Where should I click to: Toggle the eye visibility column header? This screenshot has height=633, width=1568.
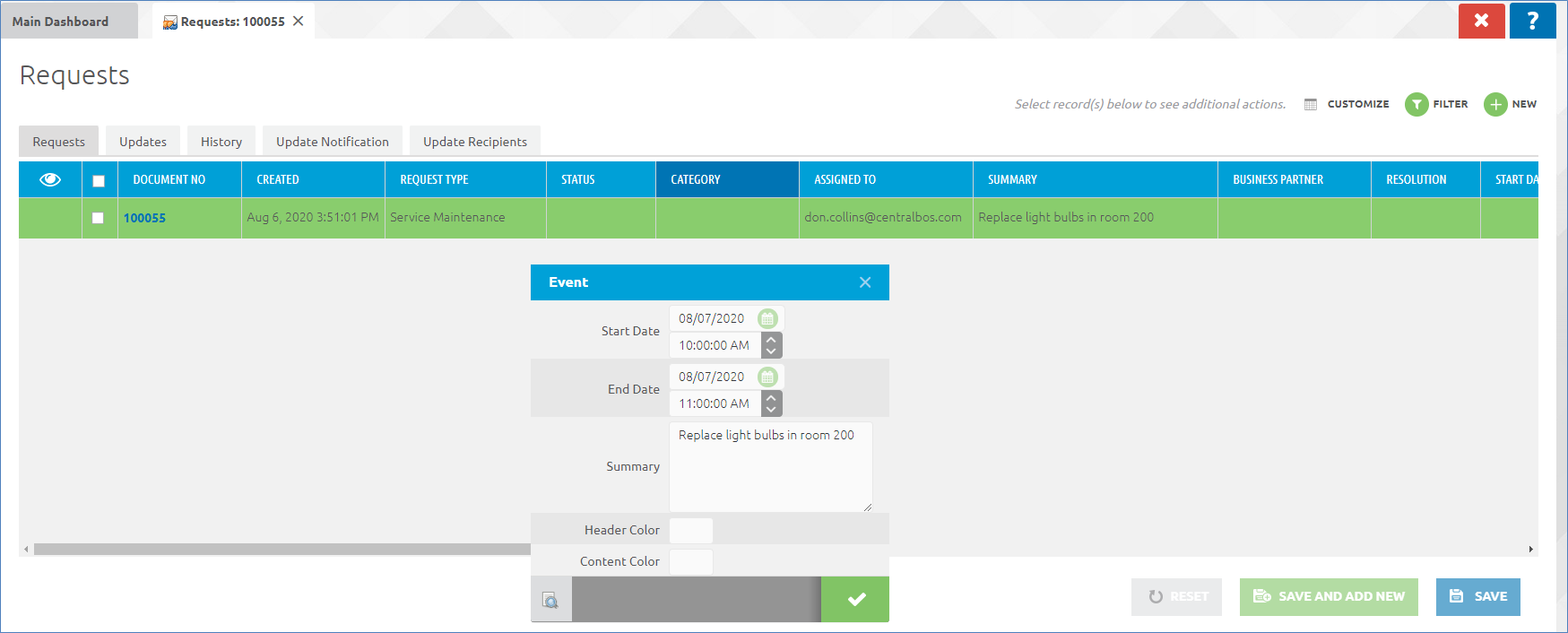tap(50, 179)
